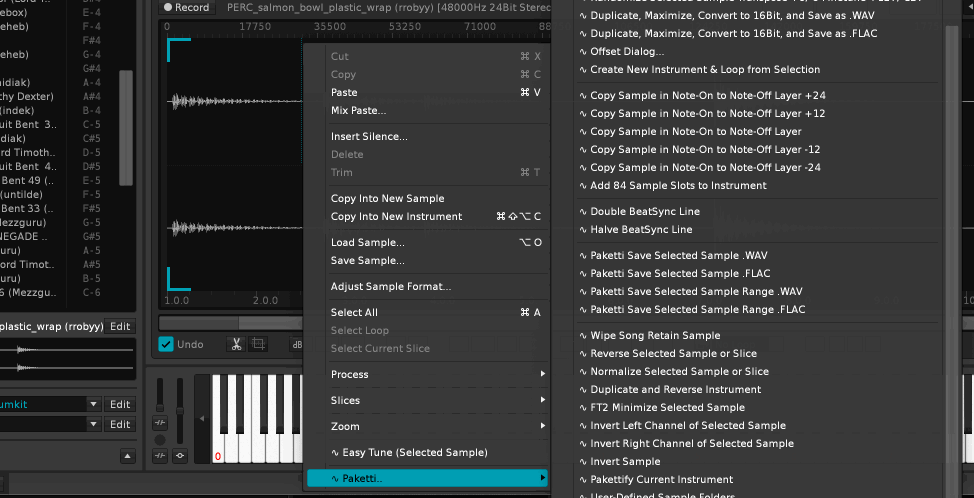Open the drumkit dropdown arrow
The height and width of the screenshot is (498, 974).
pos(93,404)
